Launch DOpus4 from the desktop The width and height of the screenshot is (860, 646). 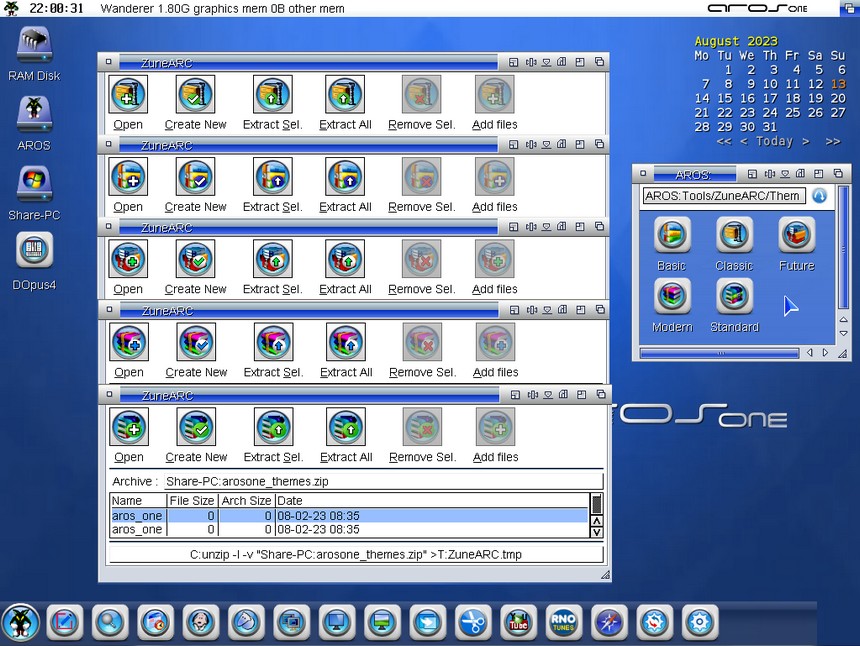(34, 250)
